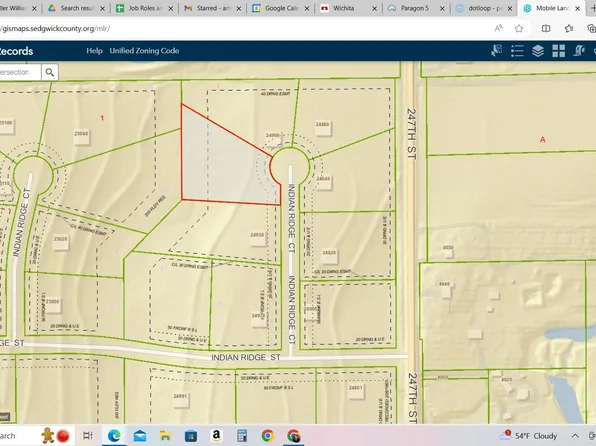Open the layers panel
596x446 pixels.
pyautogui.click(x=538, y=51)
